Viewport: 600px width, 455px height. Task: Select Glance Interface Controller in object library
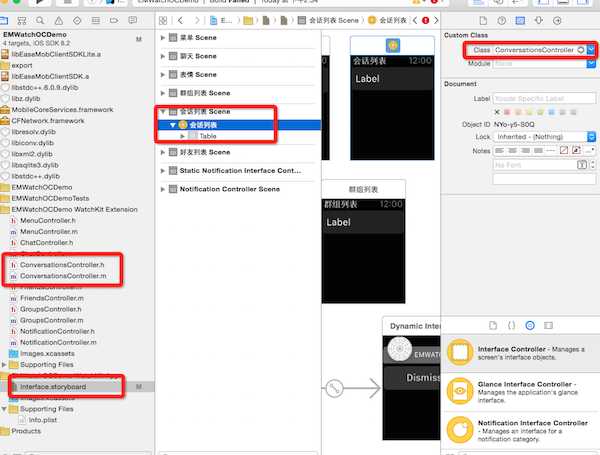(x=520, y=391)
